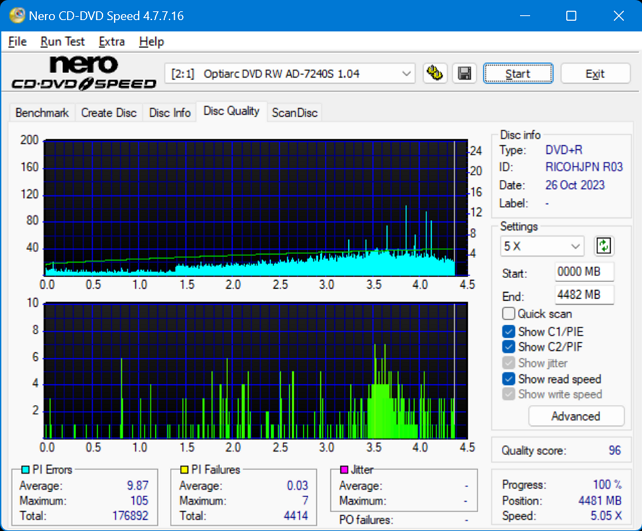Maximize the Nero CD-DVD Speed window
This screenshot has width=642, height=531.
tap(571, 16)
